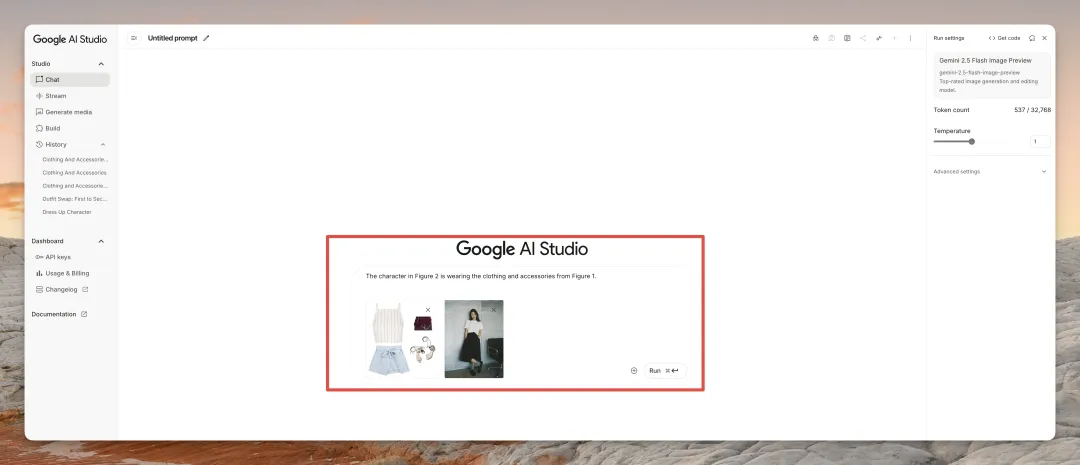Collapse the Dashboard section in sidebar
1080x465 pixels.
pos(101,241)
